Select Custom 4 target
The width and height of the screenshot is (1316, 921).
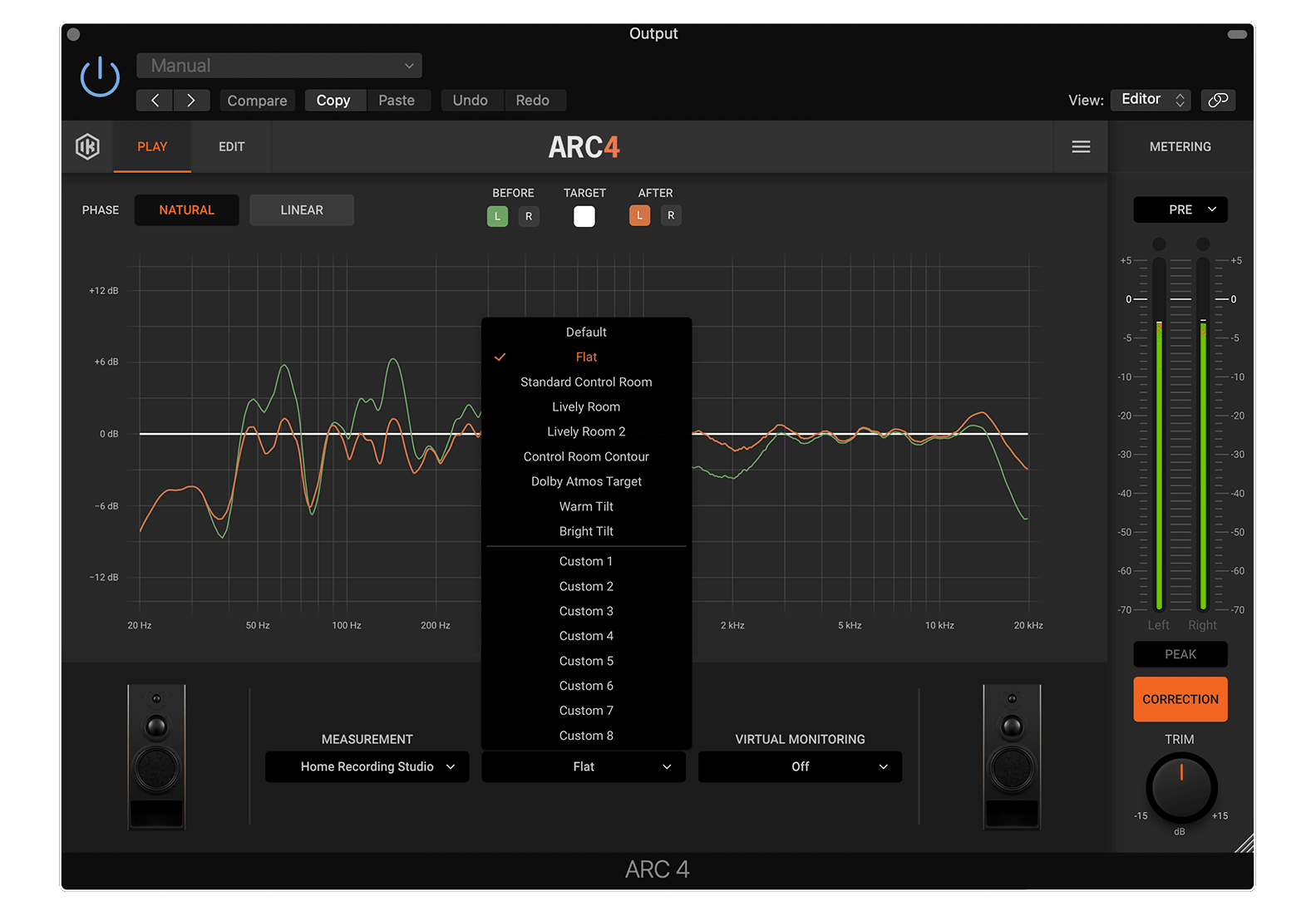point(586,637)
